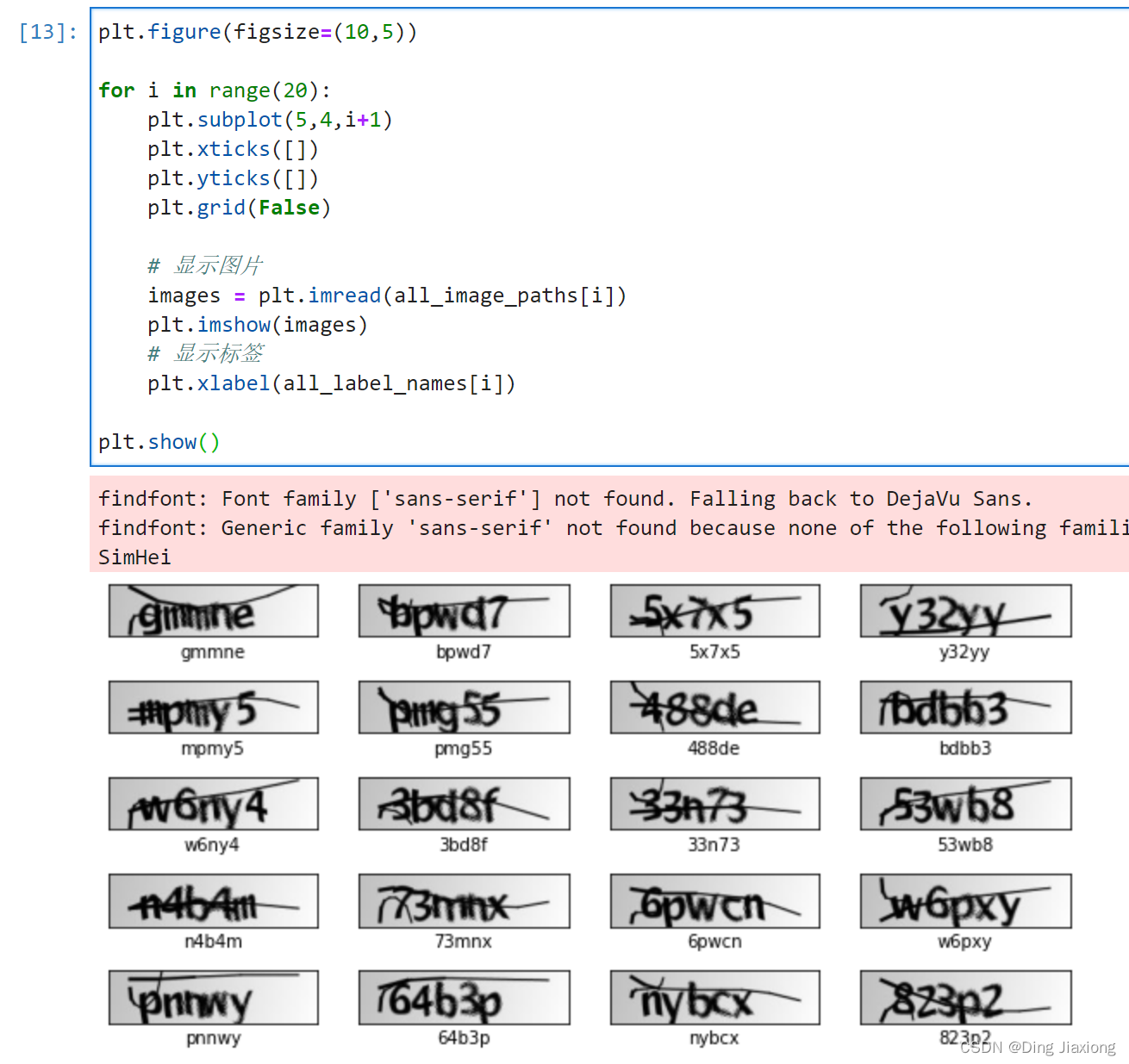Click the 33n73 captcha image
Screen dimensions: 1129x1064
714,805
